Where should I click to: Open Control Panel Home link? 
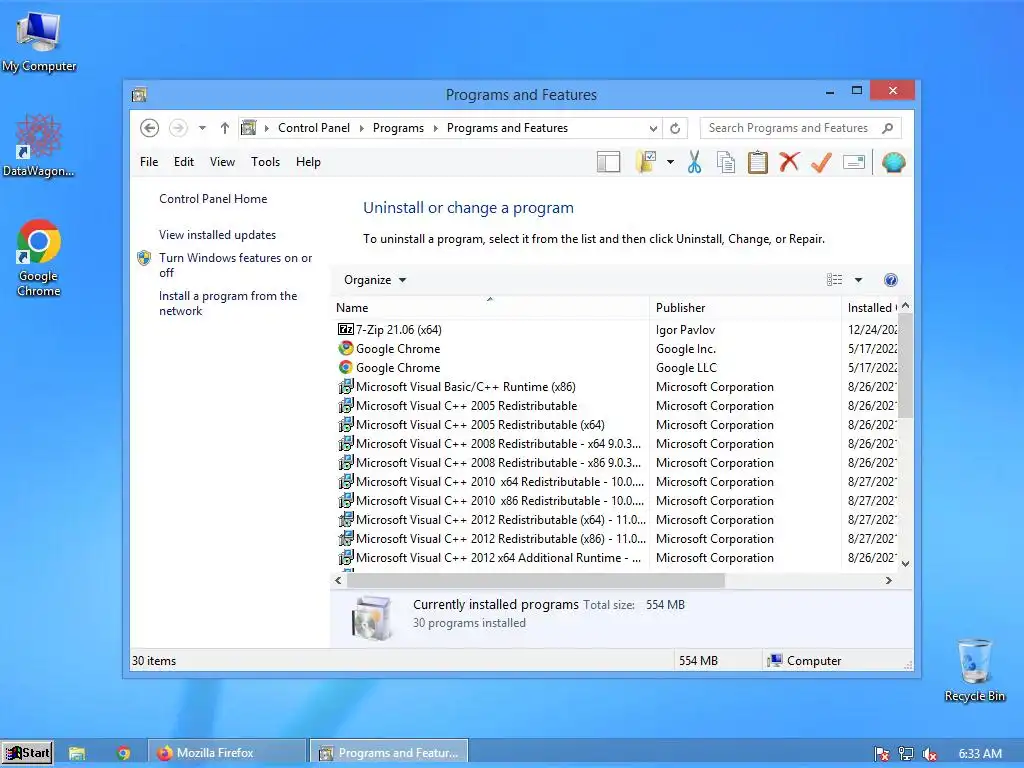[x=213, y=199]
